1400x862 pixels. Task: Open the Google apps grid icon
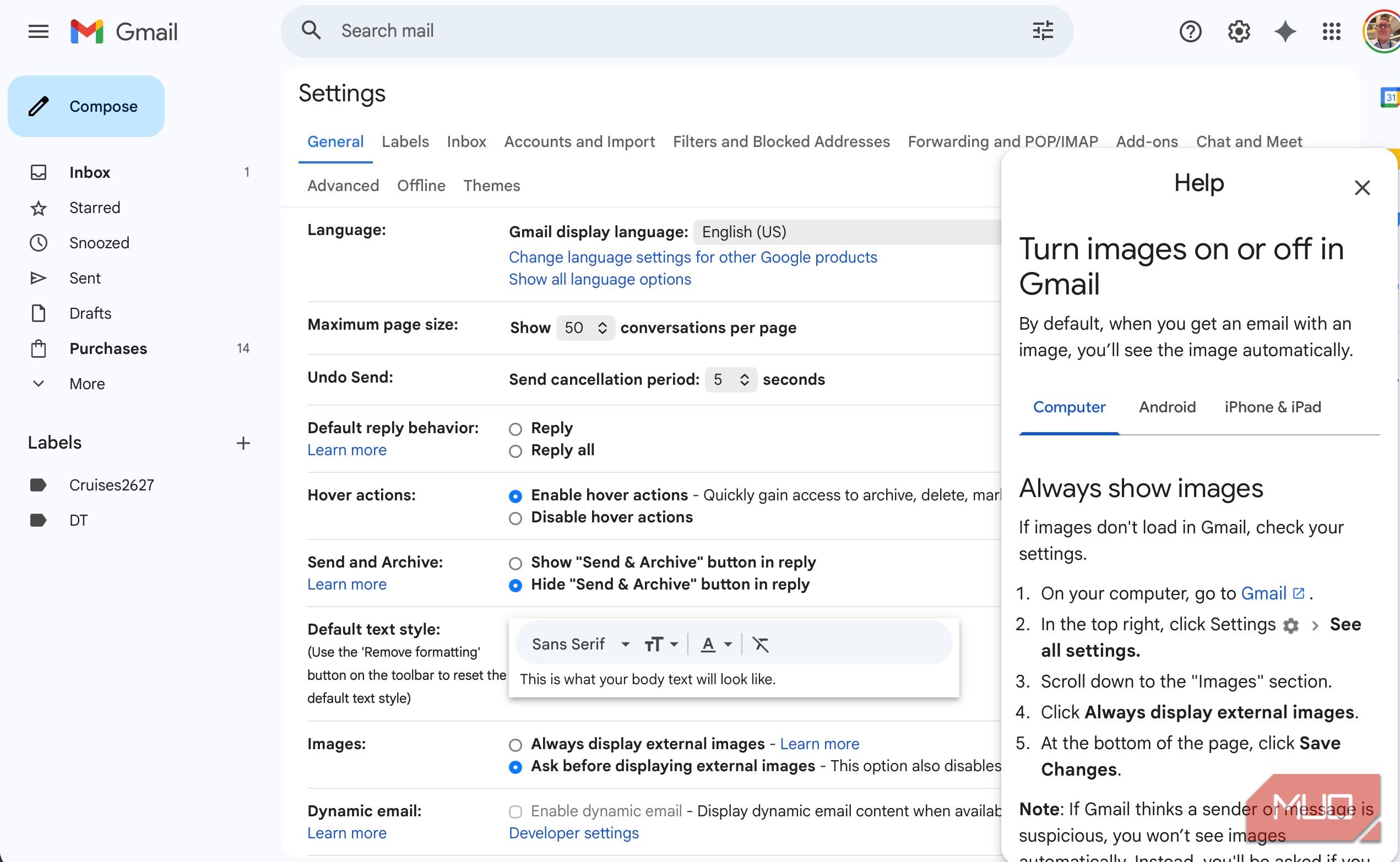[x=1331, y=31]
